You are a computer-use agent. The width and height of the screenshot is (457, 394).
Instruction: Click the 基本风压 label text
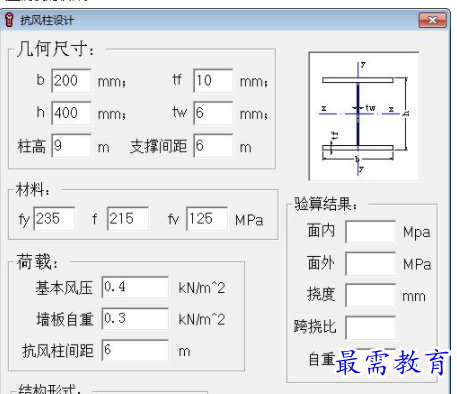coord(64,288)
